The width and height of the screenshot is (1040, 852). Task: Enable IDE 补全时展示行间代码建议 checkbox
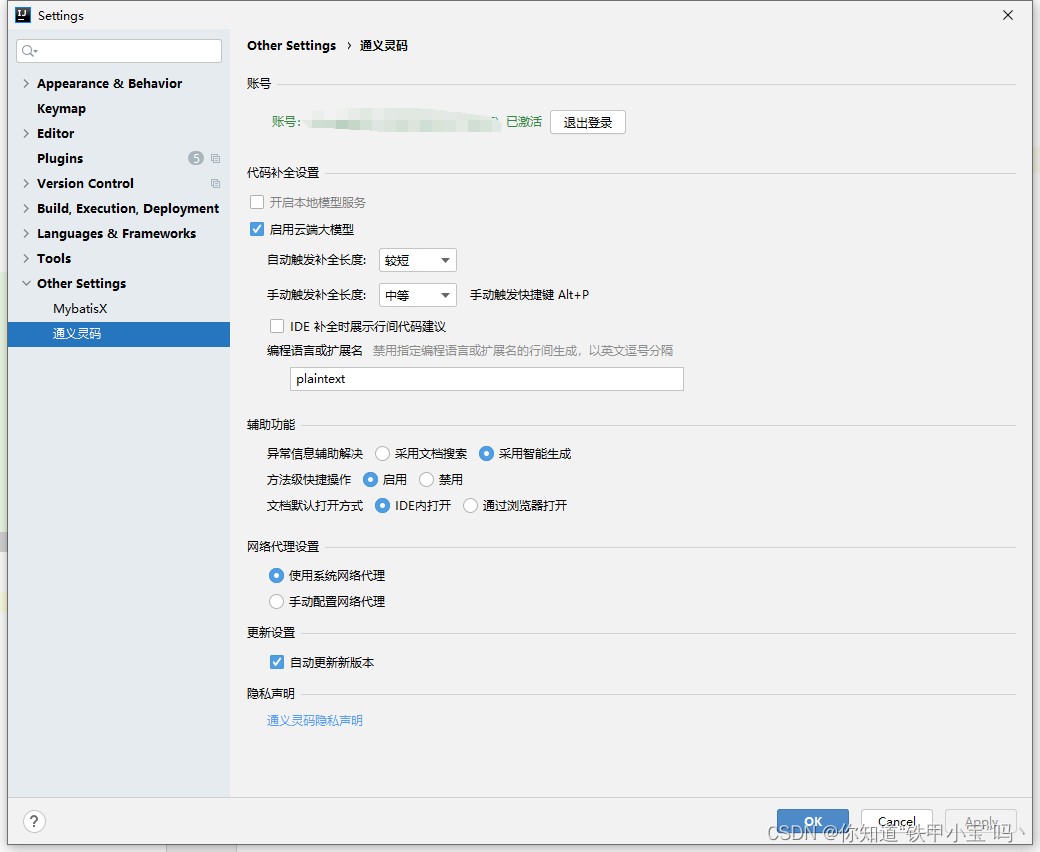(277, 326)
